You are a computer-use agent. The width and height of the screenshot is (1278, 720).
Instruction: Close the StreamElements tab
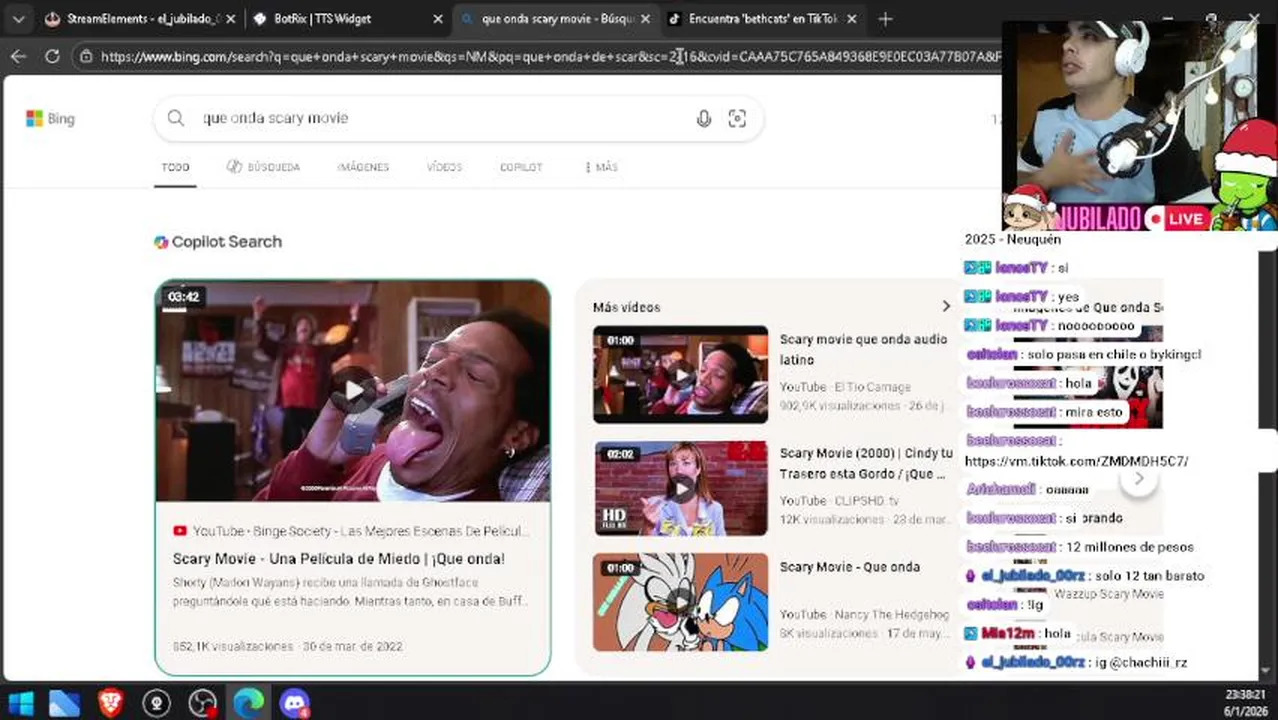pos(231,19)
